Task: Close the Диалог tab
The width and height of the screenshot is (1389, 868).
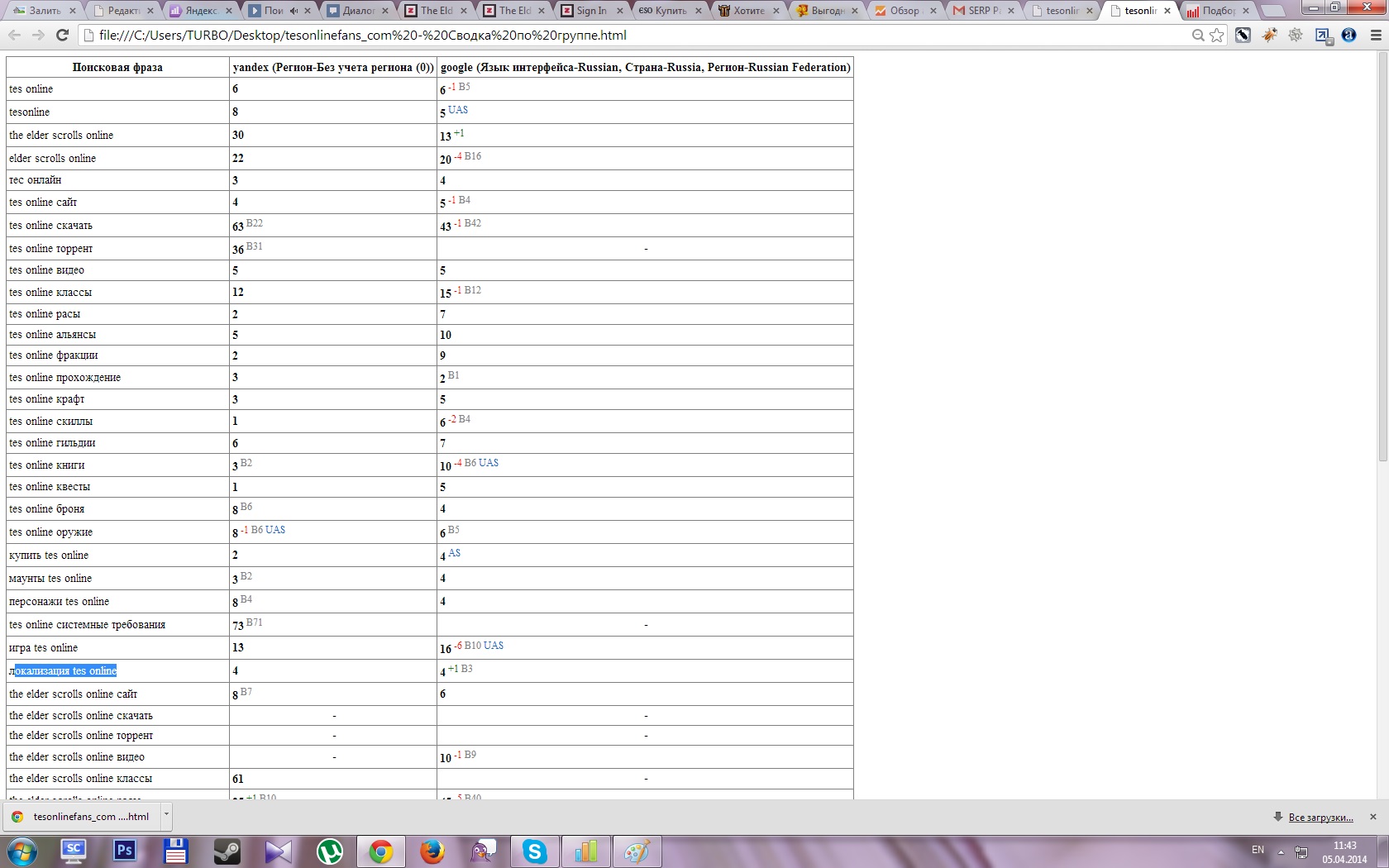Action: pos(386,11)
